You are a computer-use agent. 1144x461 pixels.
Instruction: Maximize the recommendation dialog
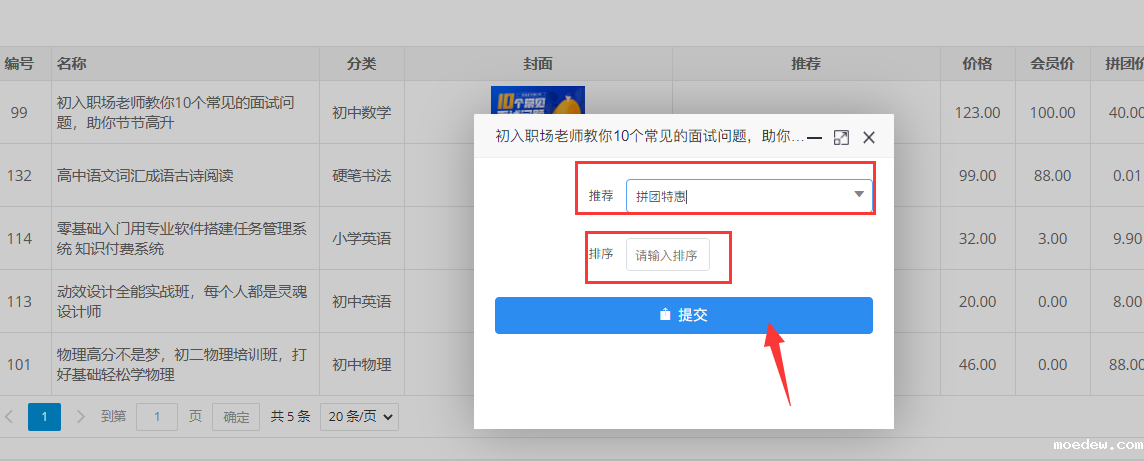(841, 137)
